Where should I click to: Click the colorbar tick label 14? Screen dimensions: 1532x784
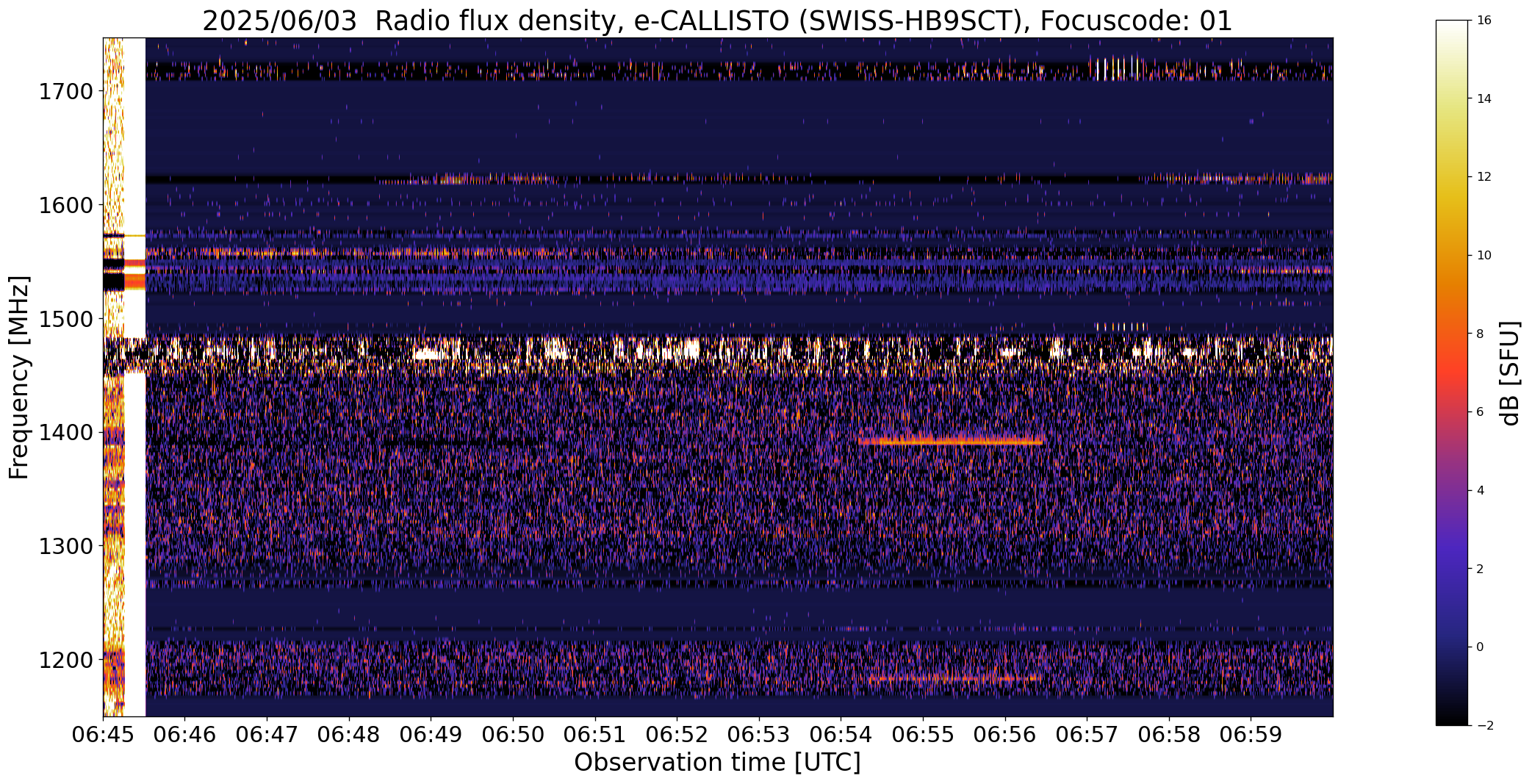(x=1484, y=98)
